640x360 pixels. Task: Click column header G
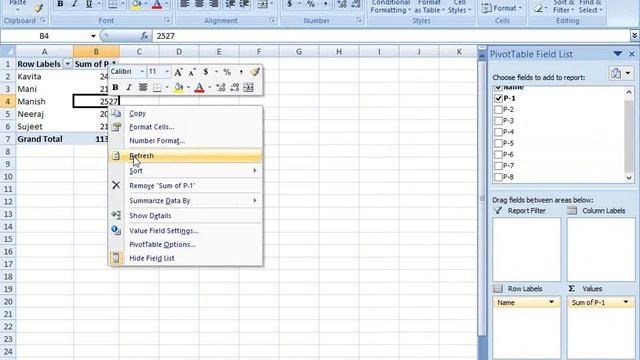coord(299,51)
